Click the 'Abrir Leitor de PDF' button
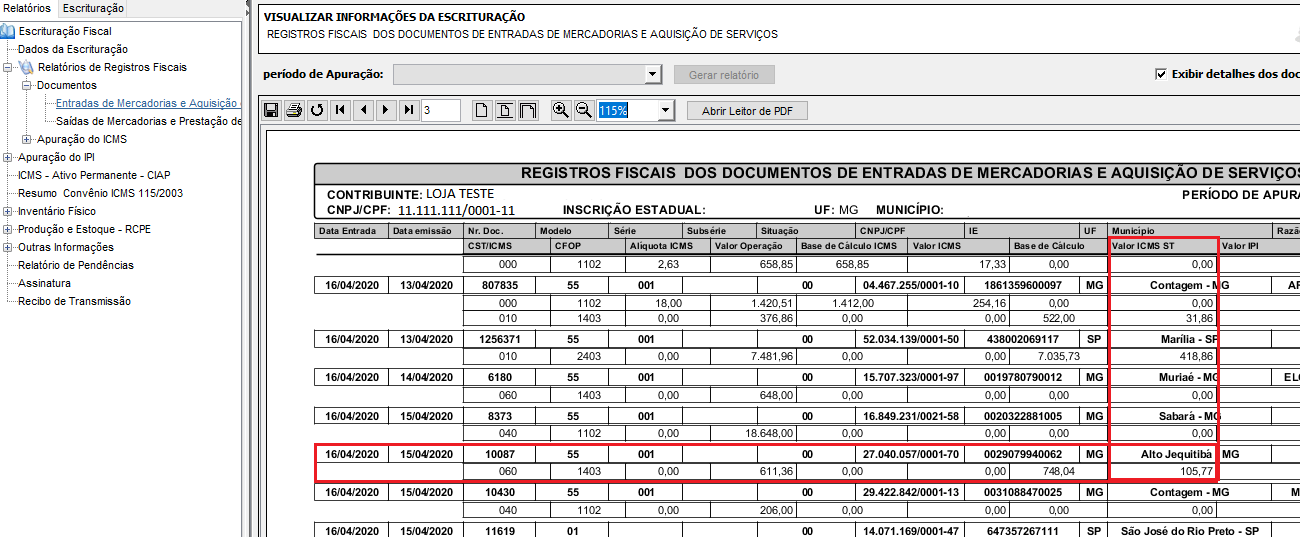The image size is (1300, 537). [746, 110]
